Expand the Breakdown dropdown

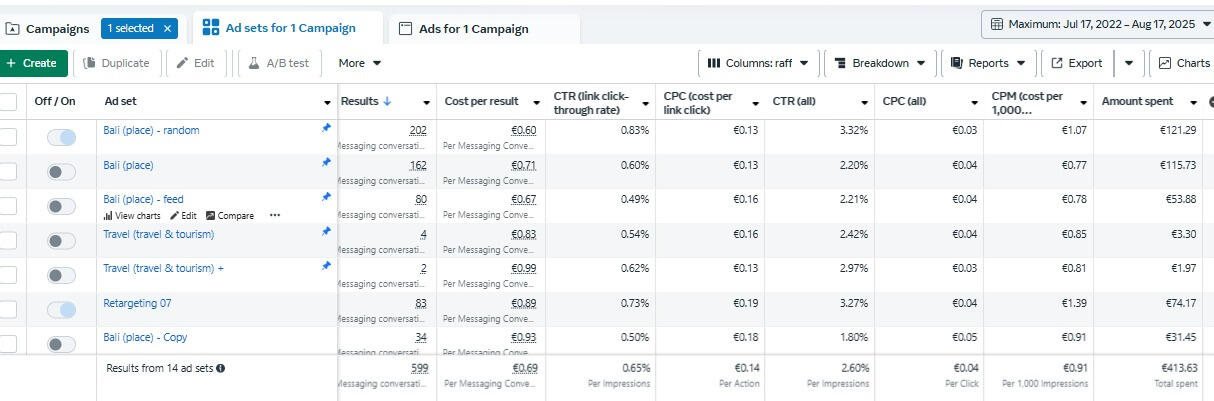click(x=880, y=63)
